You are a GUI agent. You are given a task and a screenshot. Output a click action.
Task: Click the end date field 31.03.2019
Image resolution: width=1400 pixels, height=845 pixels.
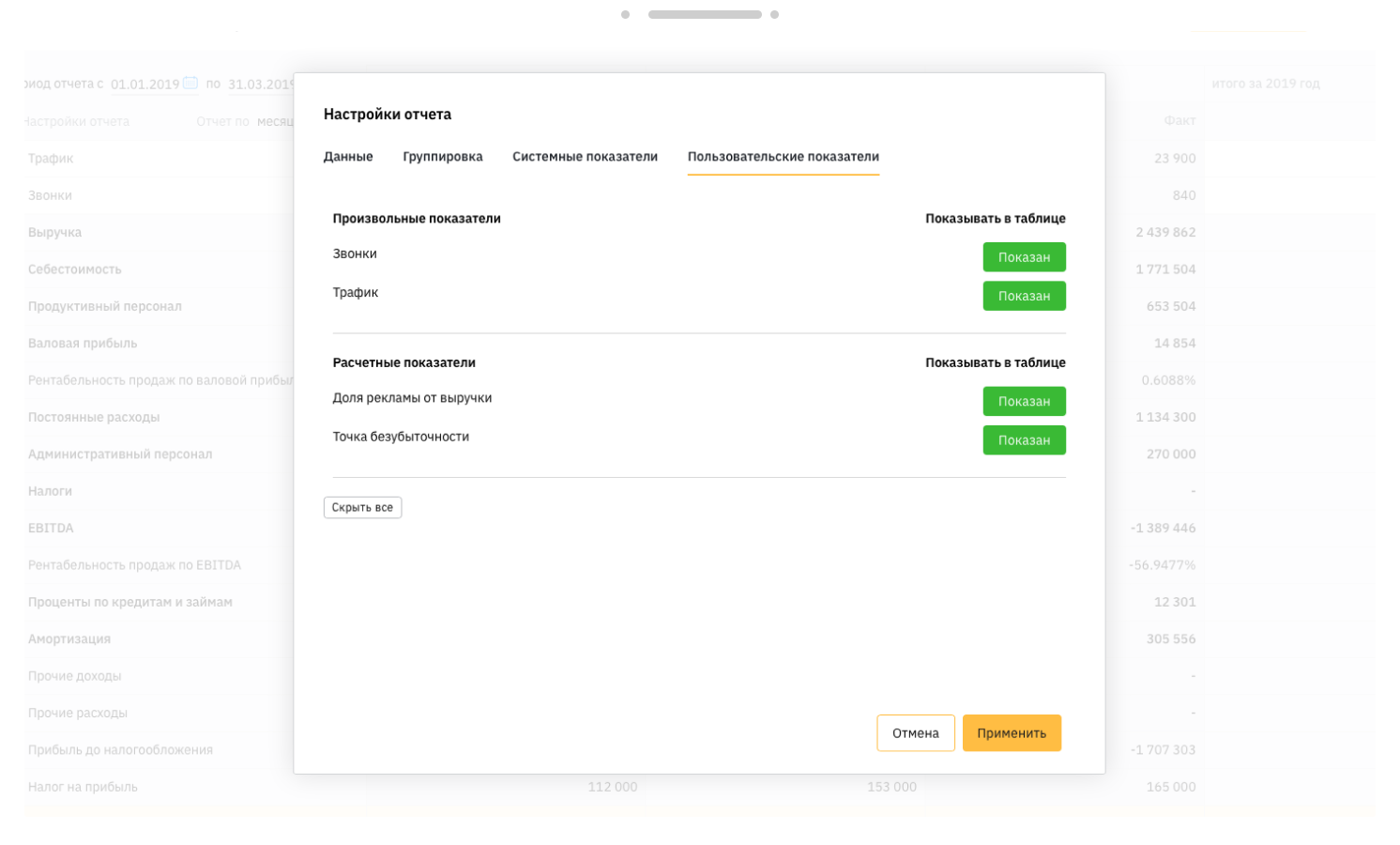click(x=261, y=84)
